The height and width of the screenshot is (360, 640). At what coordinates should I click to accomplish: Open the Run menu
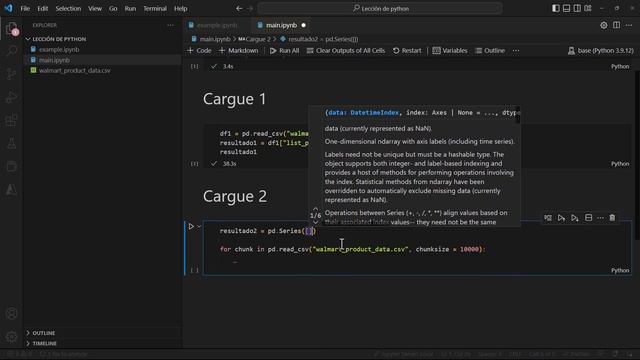(130, 8)
